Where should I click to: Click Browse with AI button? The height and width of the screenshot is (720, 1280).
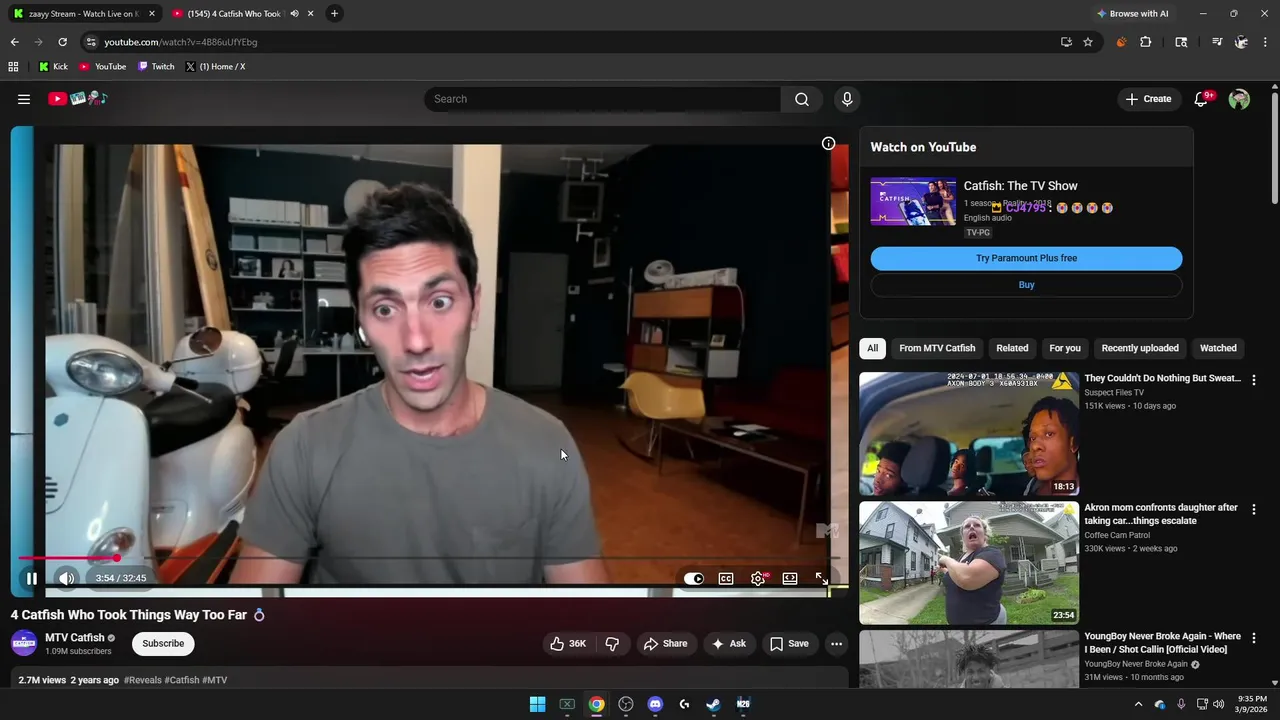[x=1133, y=14]
